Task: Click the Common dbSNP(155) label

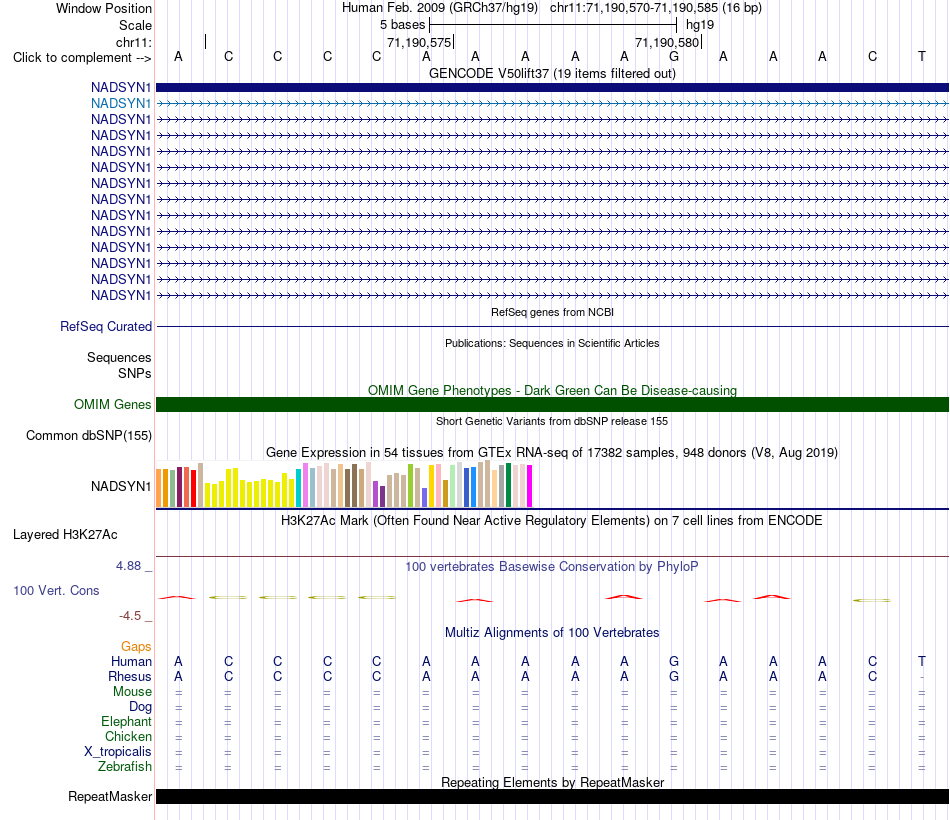Action: (x=89, y=436)
